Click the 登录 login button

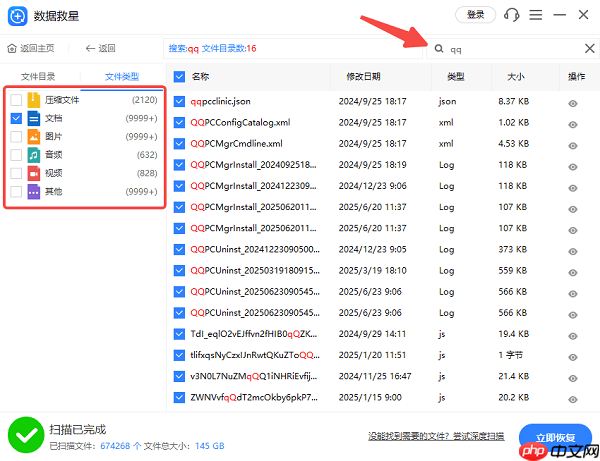(x=476, y=15)
